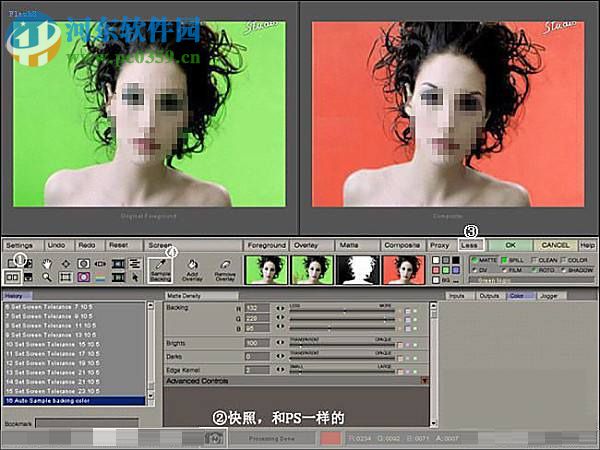Click the horizontal sliders settings icon
Image resolution: width=600 pixels, height=450 pixels.
pos(134,264)
